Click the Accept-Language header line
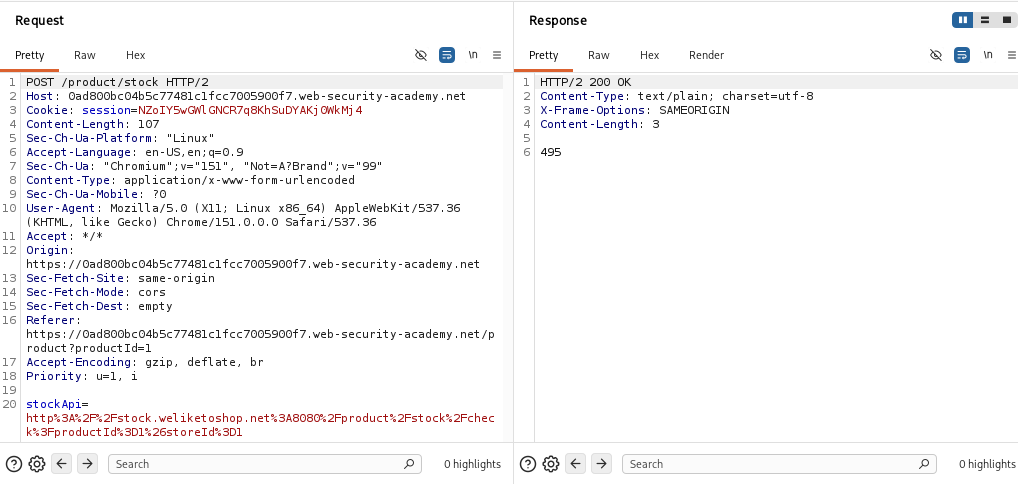 134,152
